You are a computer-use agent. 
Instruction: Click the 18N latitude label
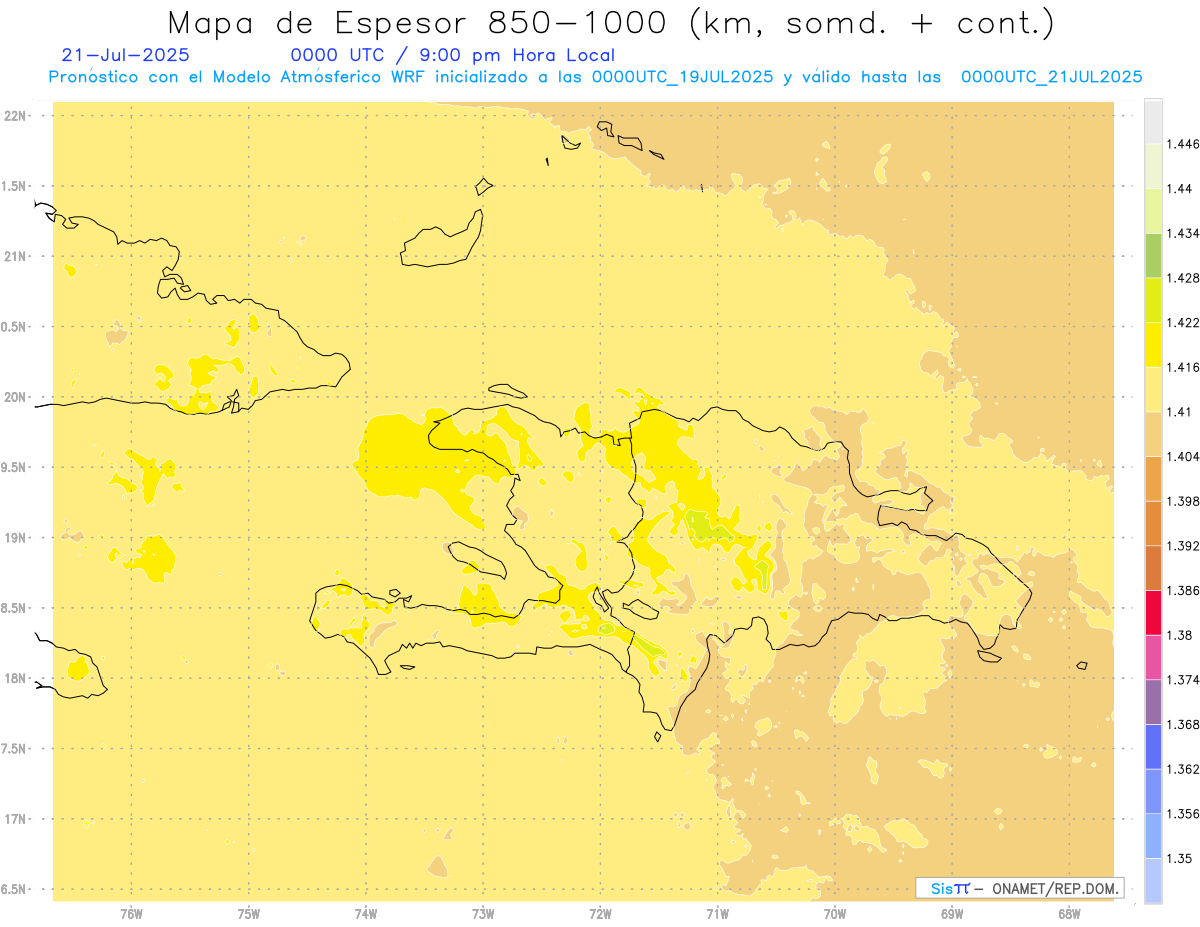[x=15, y=679]
